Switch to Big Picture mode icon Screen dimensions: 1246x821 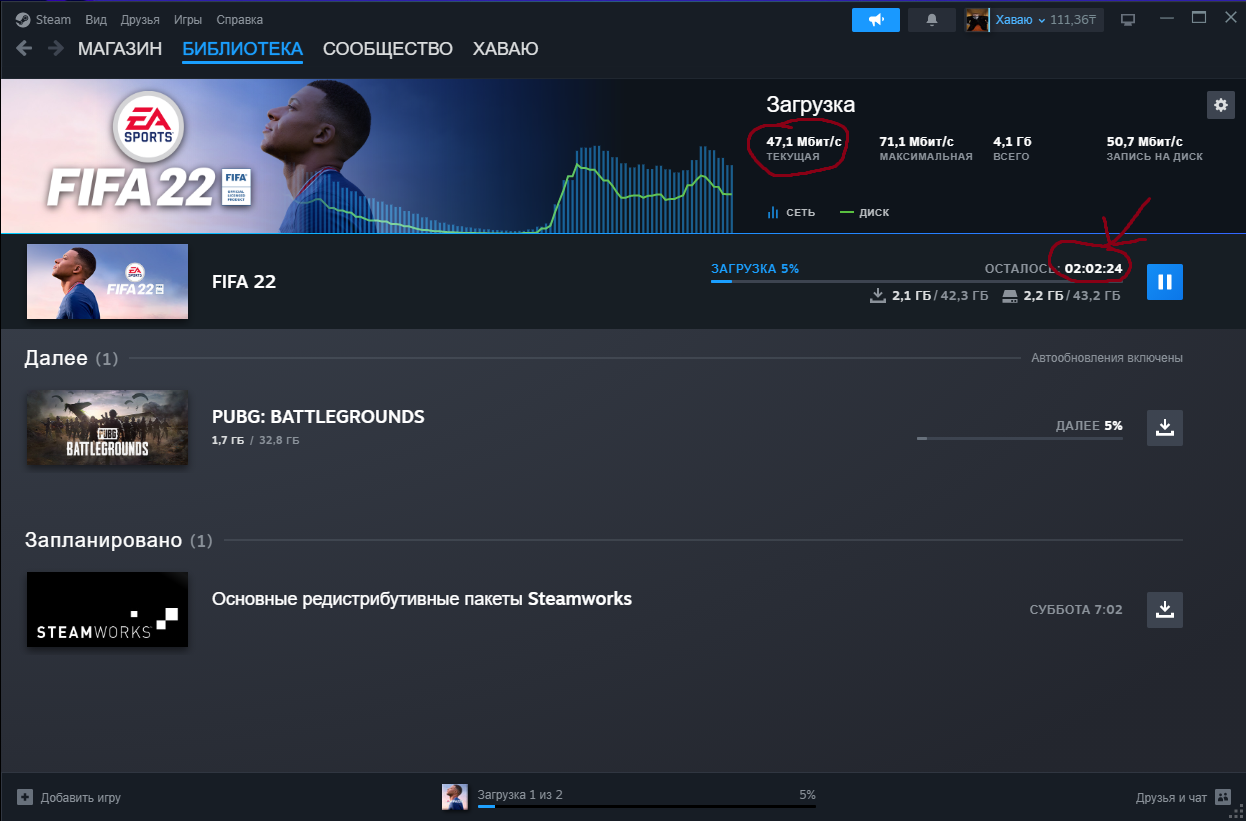coord(1128,20)
